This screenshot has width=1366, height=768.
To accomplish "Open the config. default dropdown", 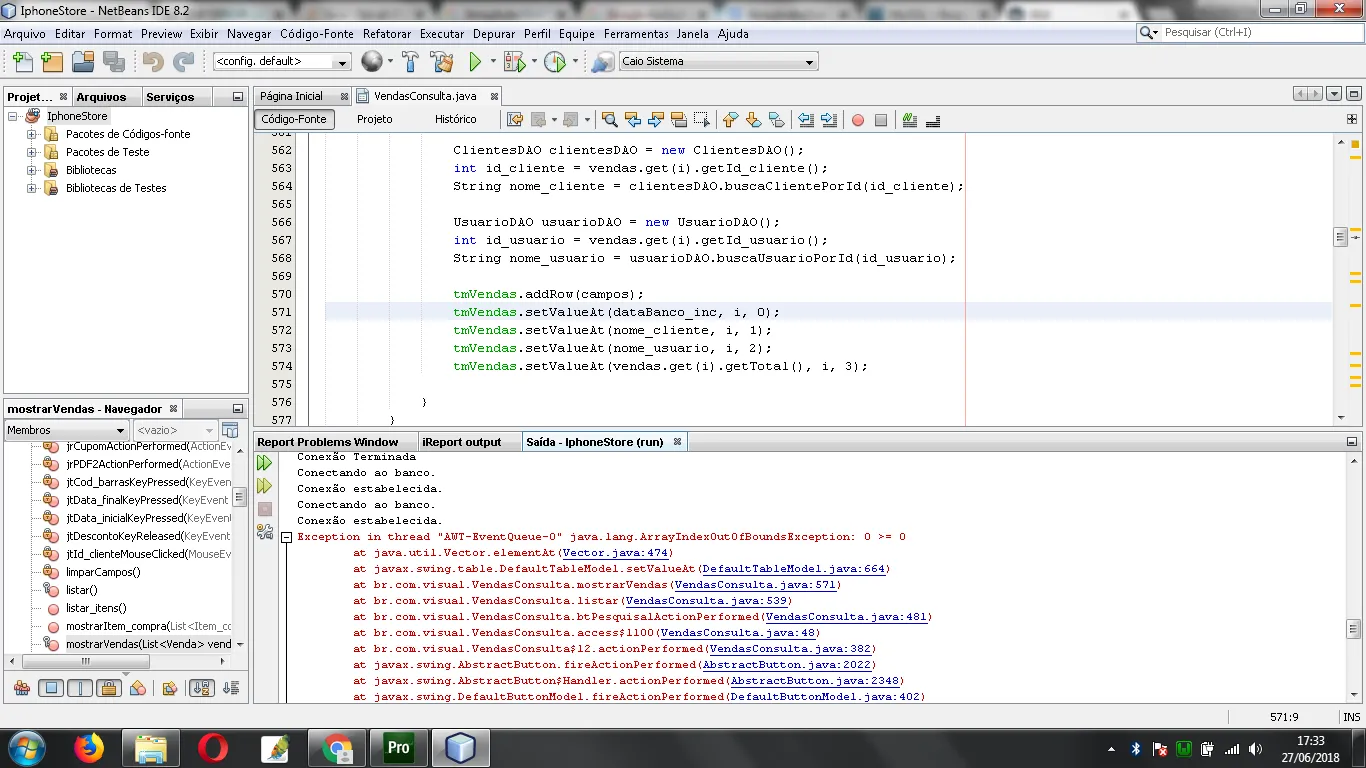I will [282, 62].
